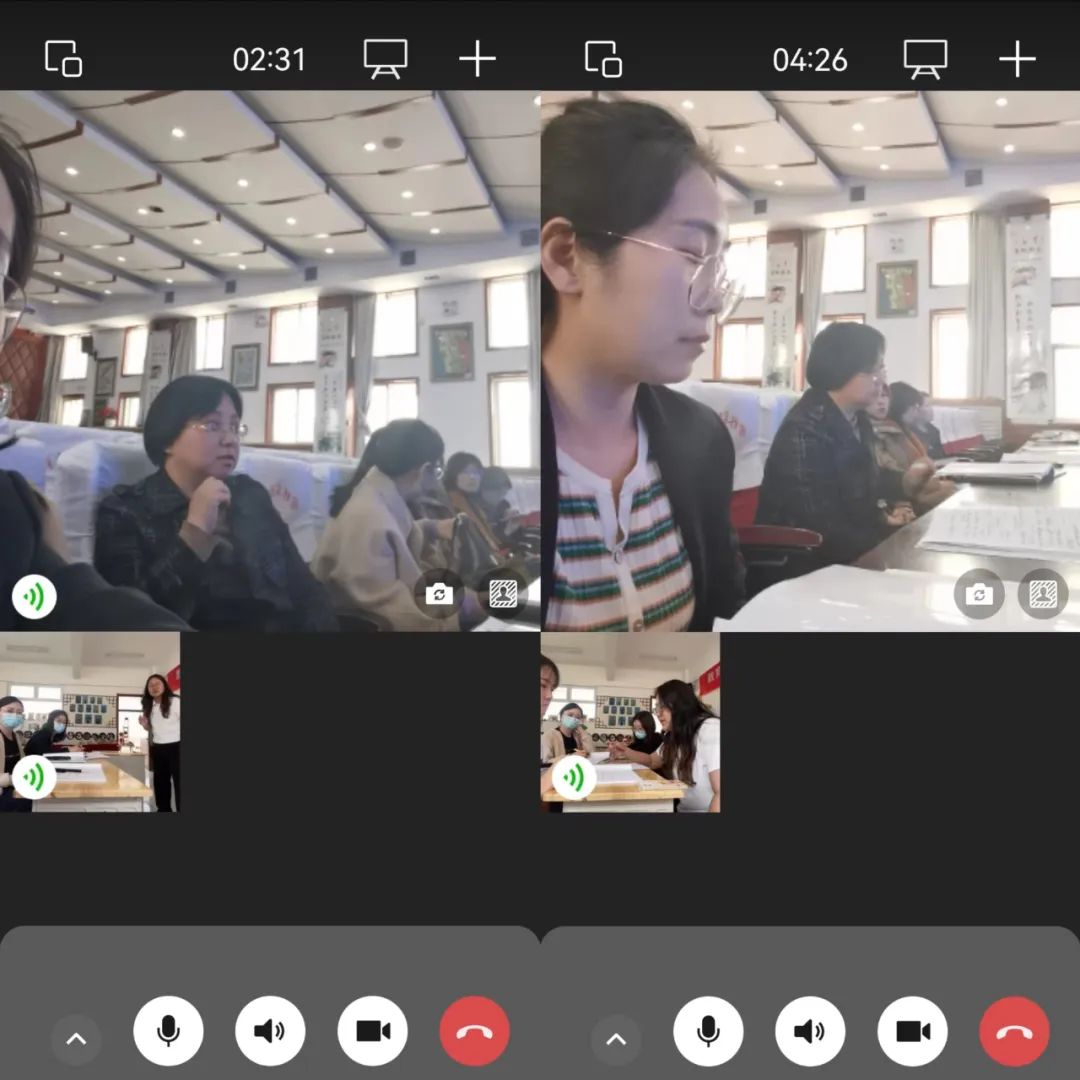Tap speaking indicator on left small thumbnail

point(34,777)
